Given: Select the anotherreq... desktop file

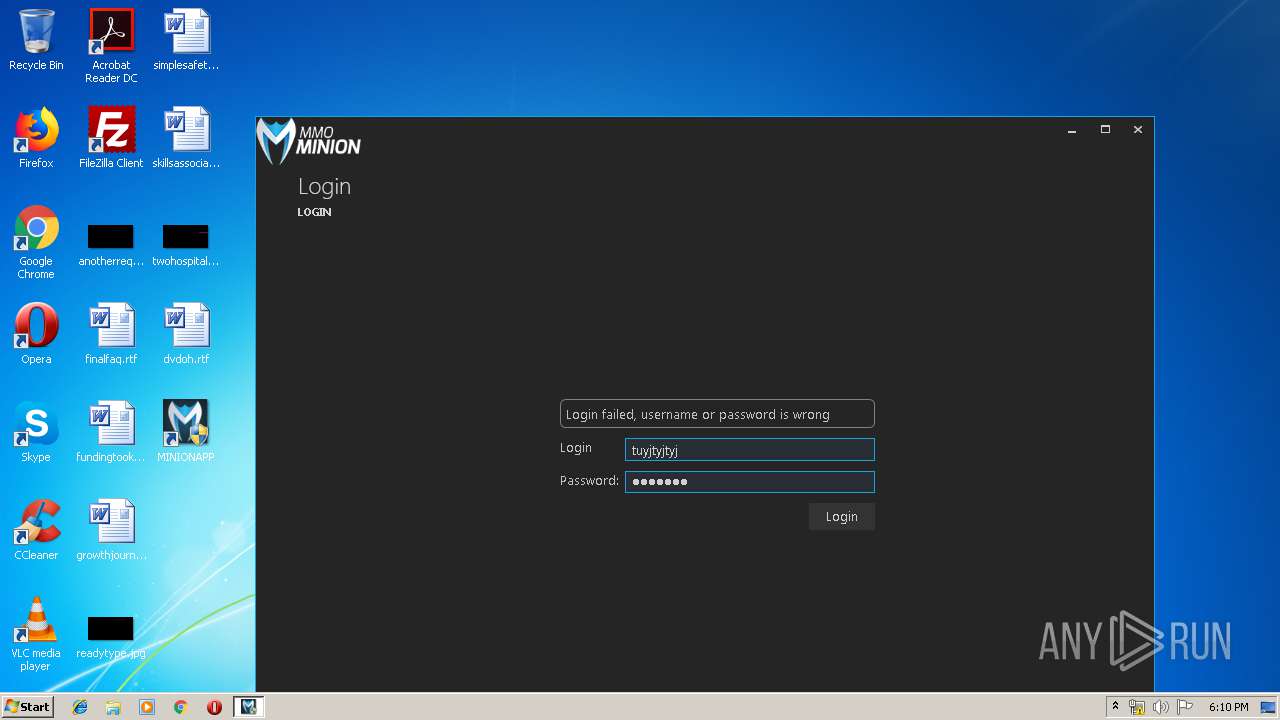Looking at the screenshot, I should (x=111, y=245).
